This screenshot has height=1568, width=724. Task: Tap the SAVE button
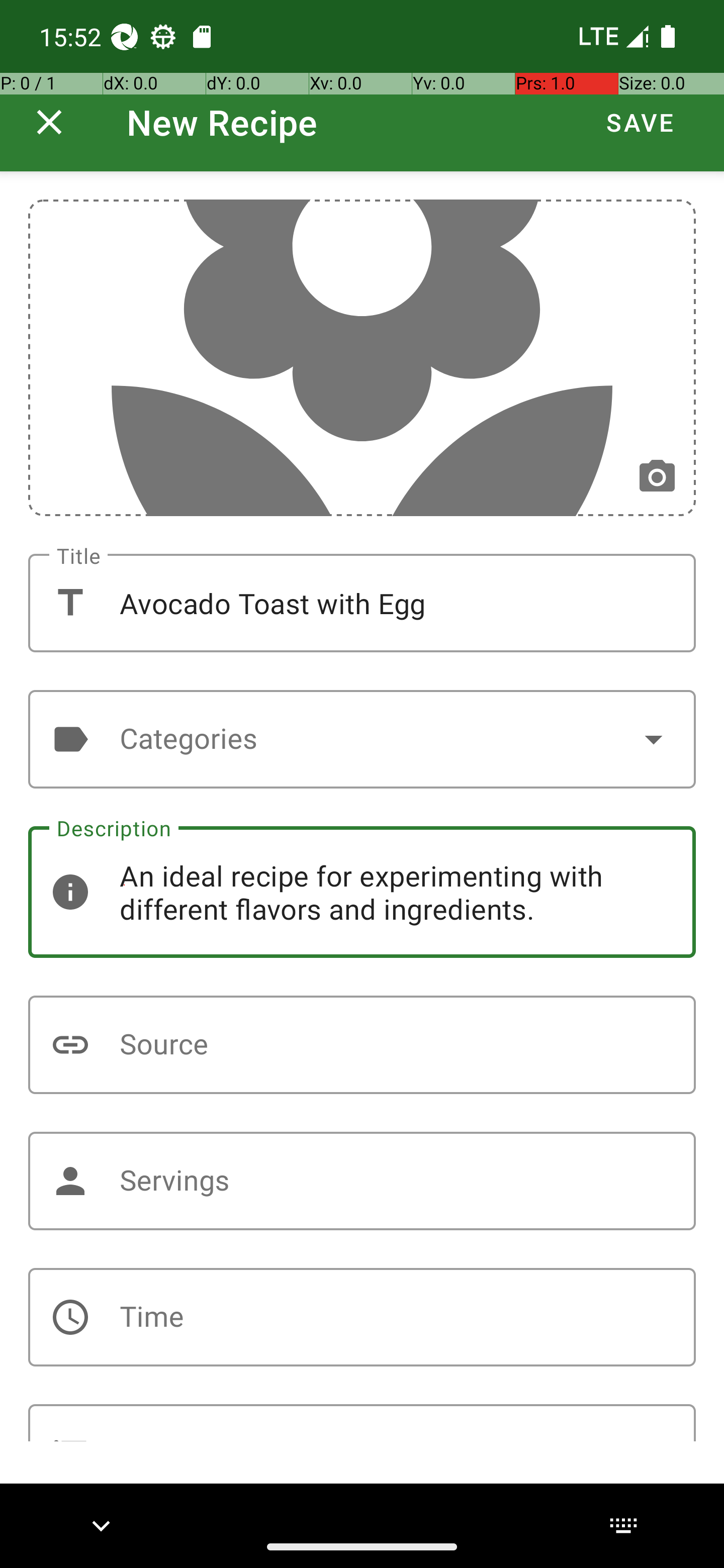640,122
